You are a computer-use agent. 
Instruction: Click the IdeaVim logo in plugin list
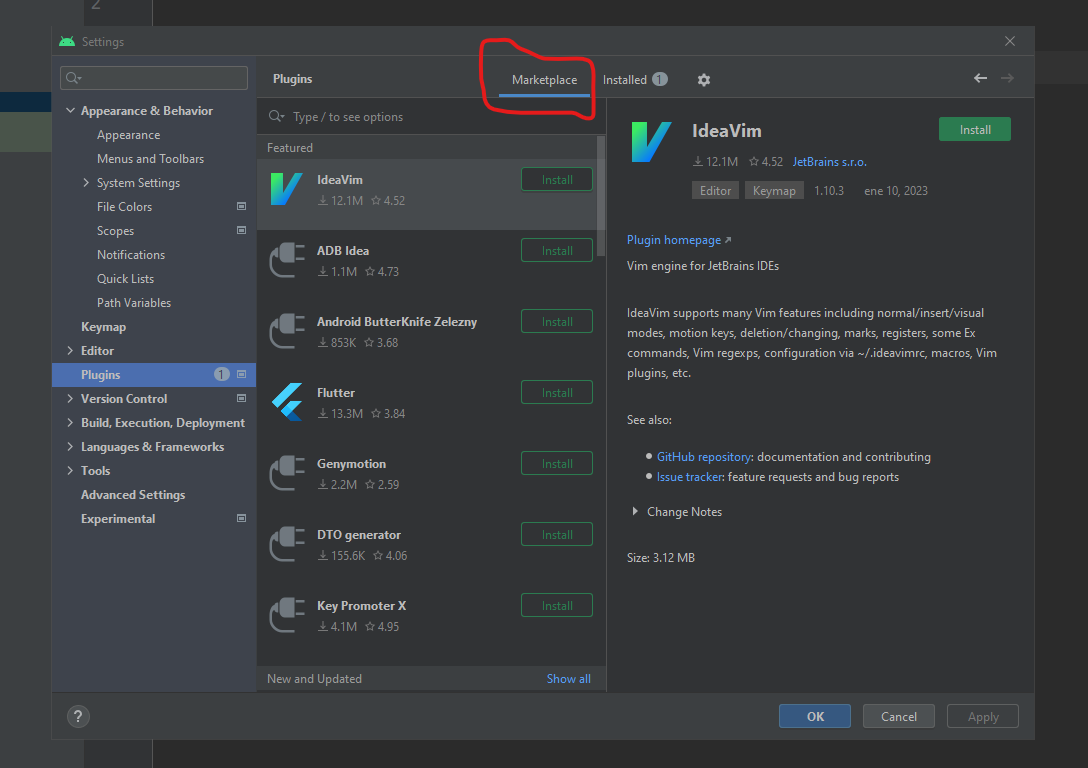[287, 189]
